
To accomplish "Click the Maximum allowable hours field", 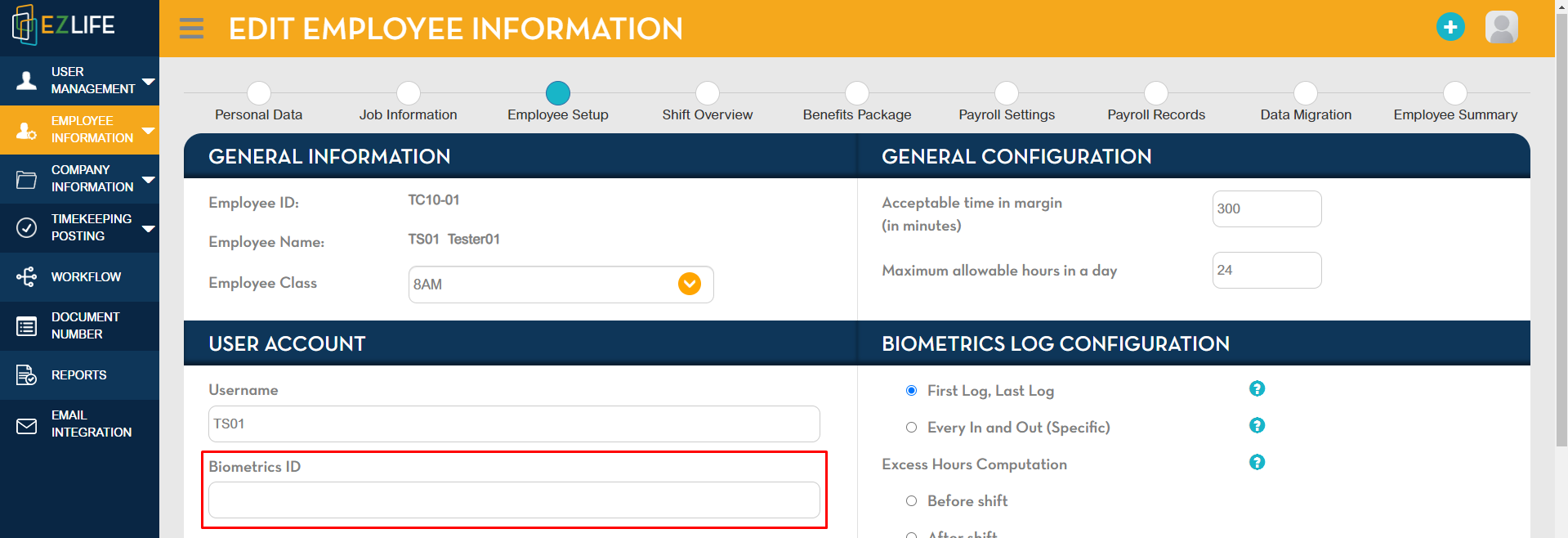I will coord(1266,270).
